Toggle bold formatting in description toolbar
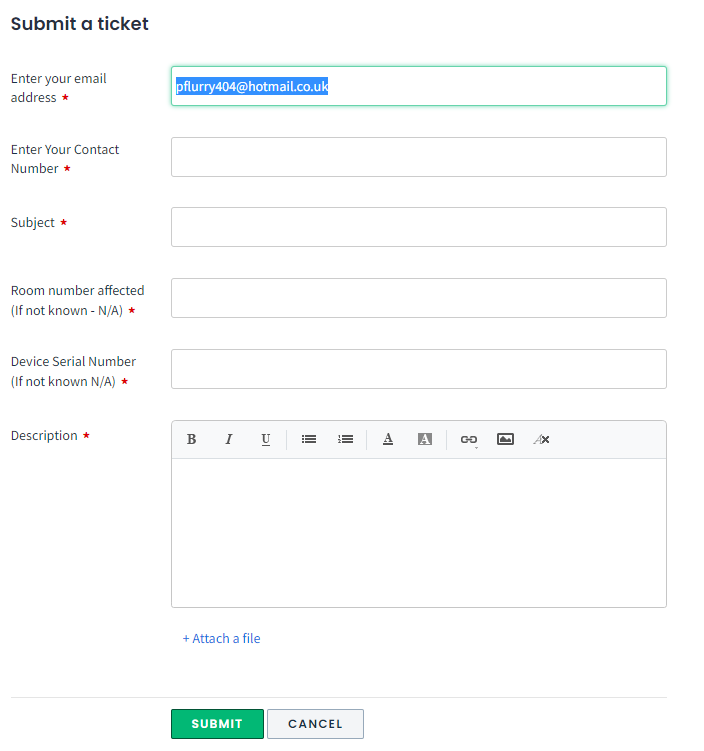Image resolution: width=704 pixels, height=751 pixels. pos(191,439)
